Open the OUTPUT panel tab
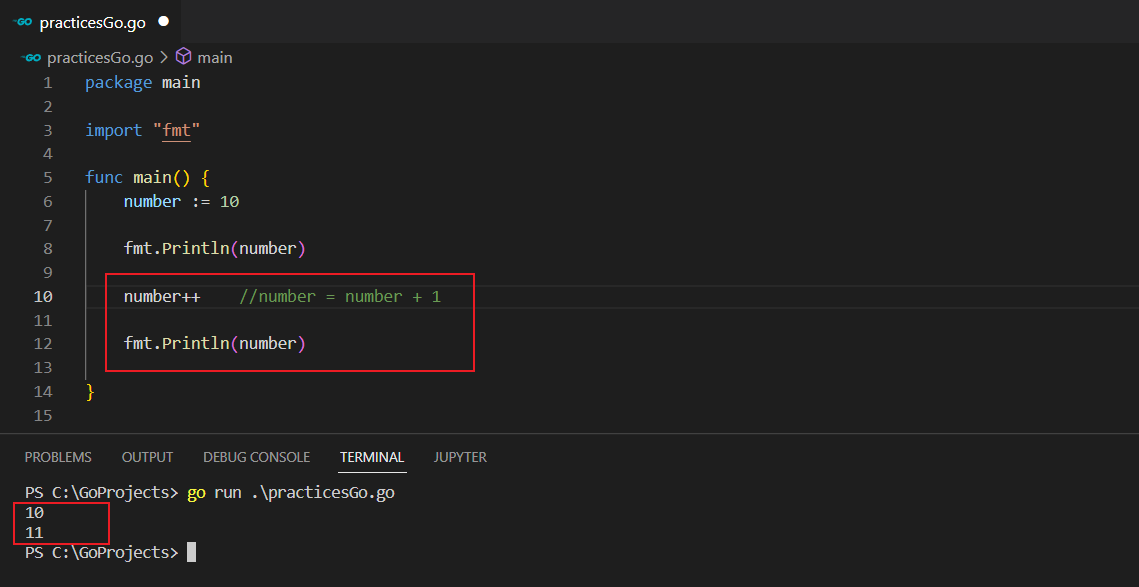 click(x=147, y=457)
